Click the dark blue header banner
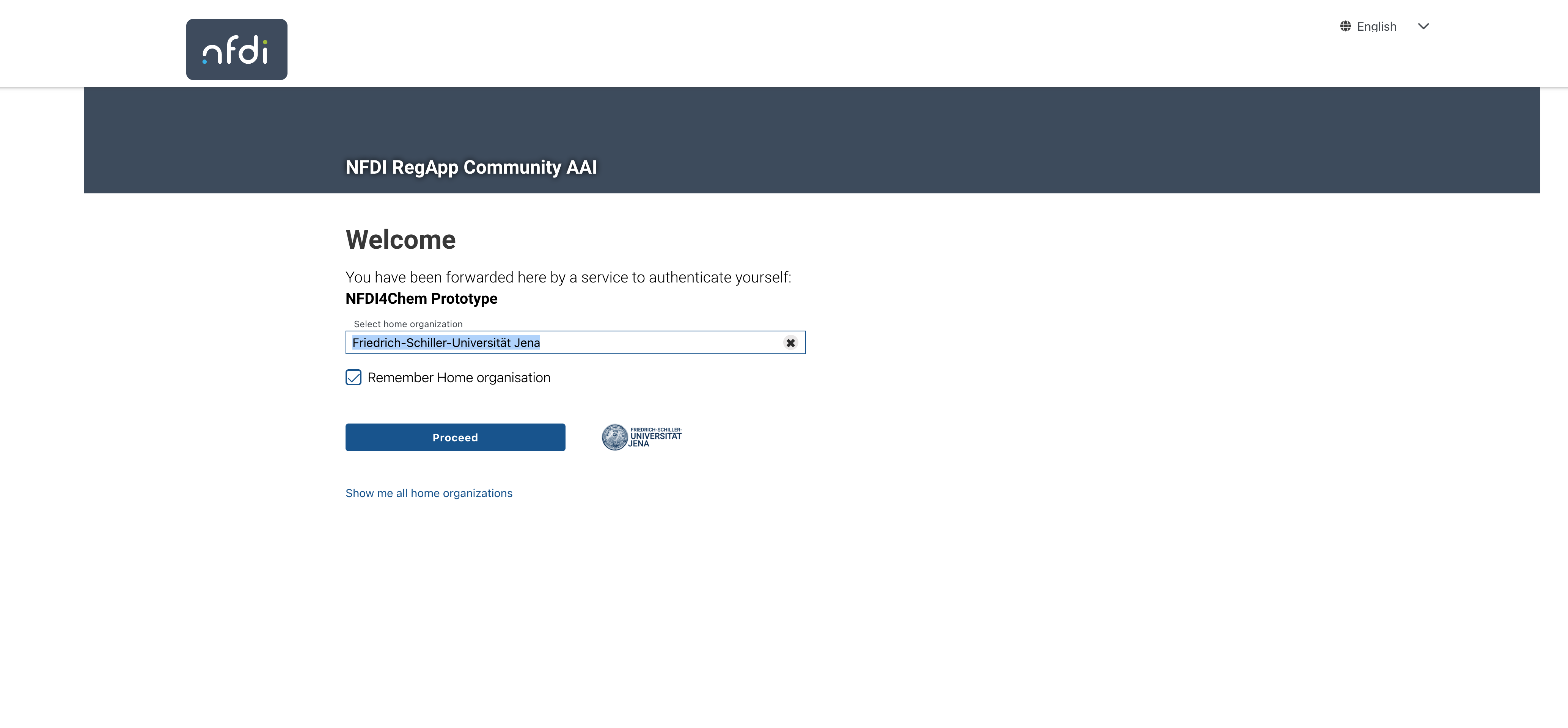Image resolution: width=1568 pixels, height=728 pixels. point(811,140)
